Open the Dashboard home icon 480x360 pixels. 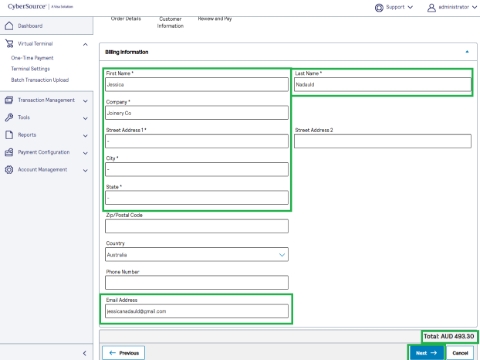[9, 26]
